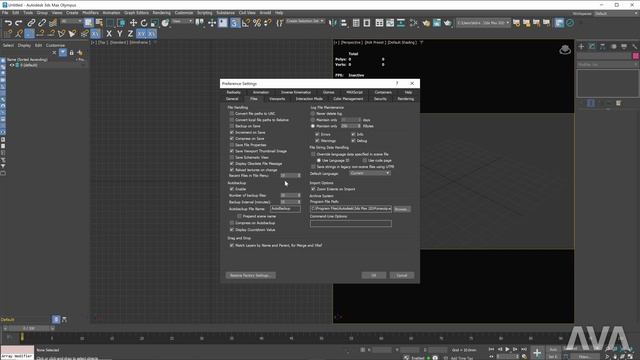Toggle Reload textures on change checkbox
Viewport: 640px width, 360px height.
point(231,170)
